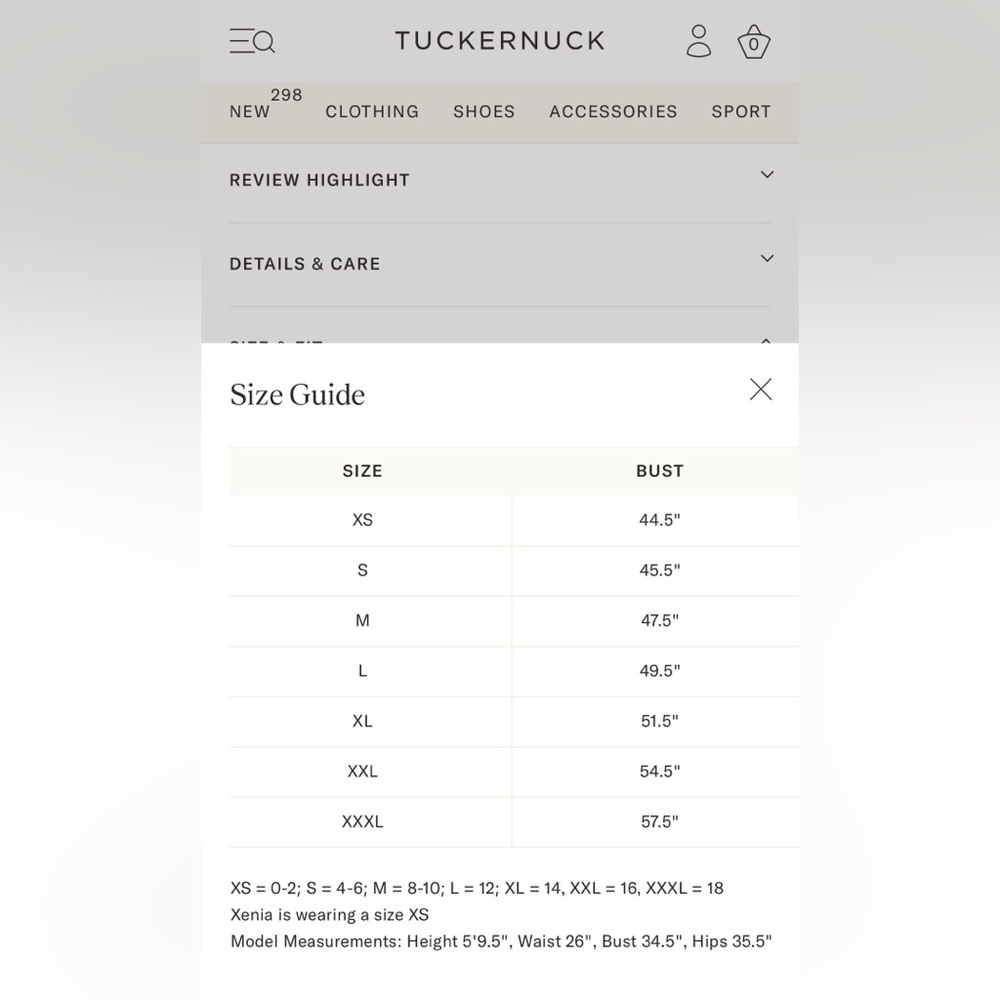Expand the Details & Care chevron

point(767,258)
